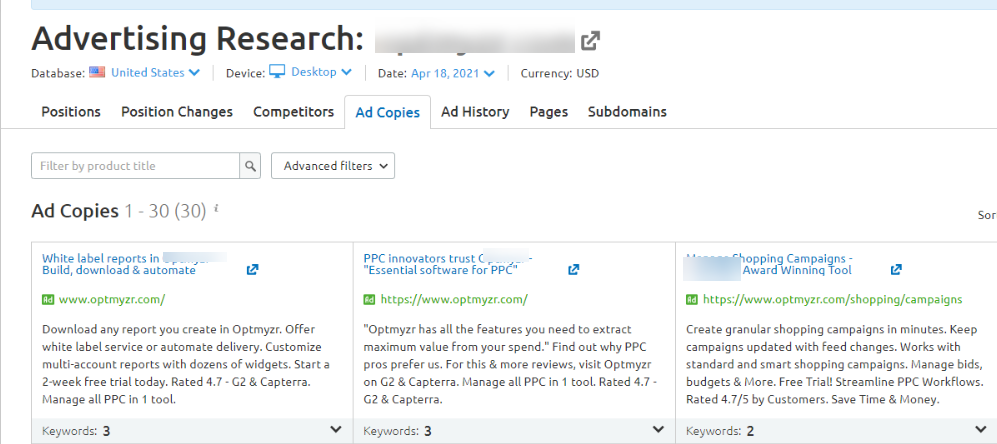This screenshot has height=444, width=997.
Task: Expand keywords for White label reports ad
Action: [336, 430]
